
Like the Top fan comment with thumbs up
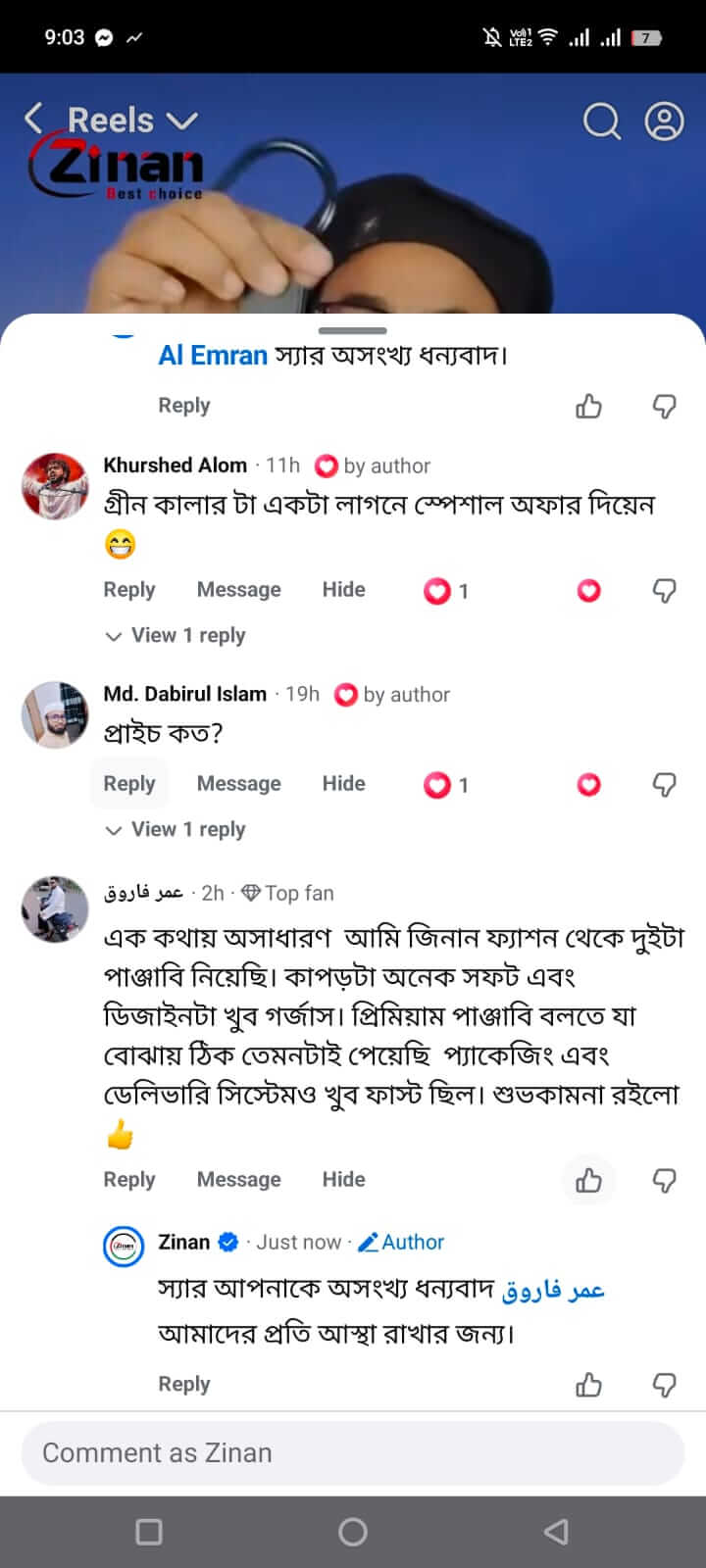click(588, 1180)
